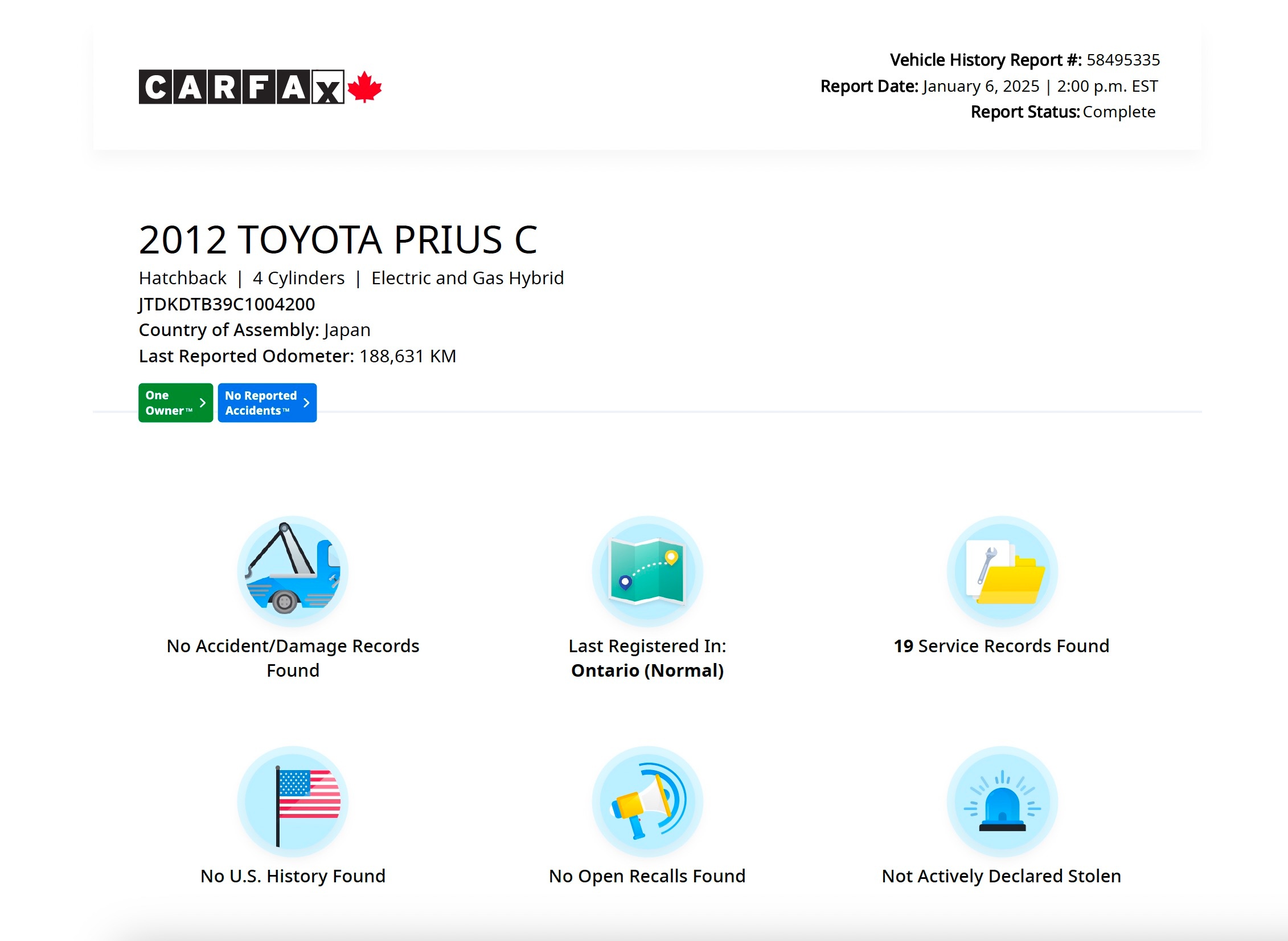Click the service records folder icon
The height and width of the screenshot is (941, 1288).
1002,571
